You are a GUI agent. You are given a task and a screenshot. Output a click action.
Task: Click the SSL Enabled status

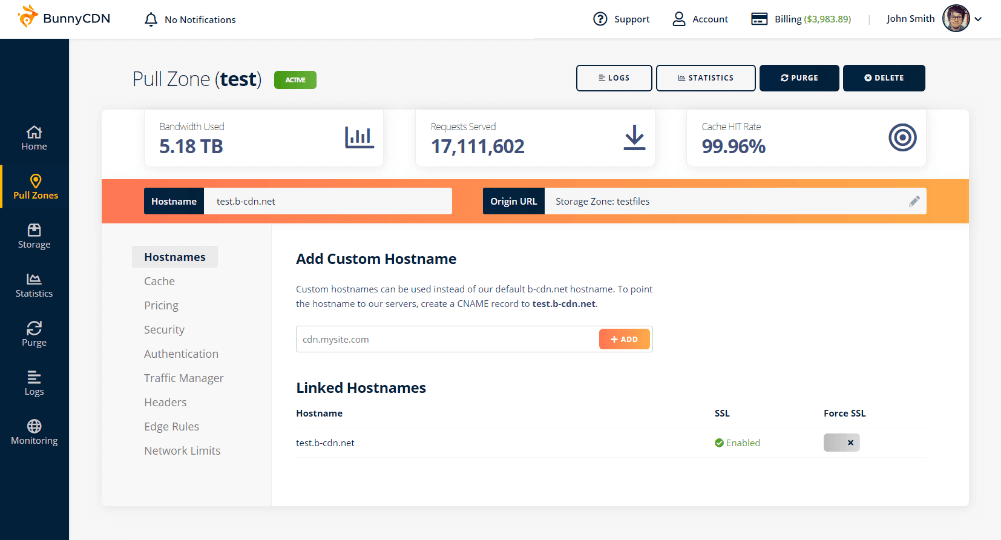point(737,442)
